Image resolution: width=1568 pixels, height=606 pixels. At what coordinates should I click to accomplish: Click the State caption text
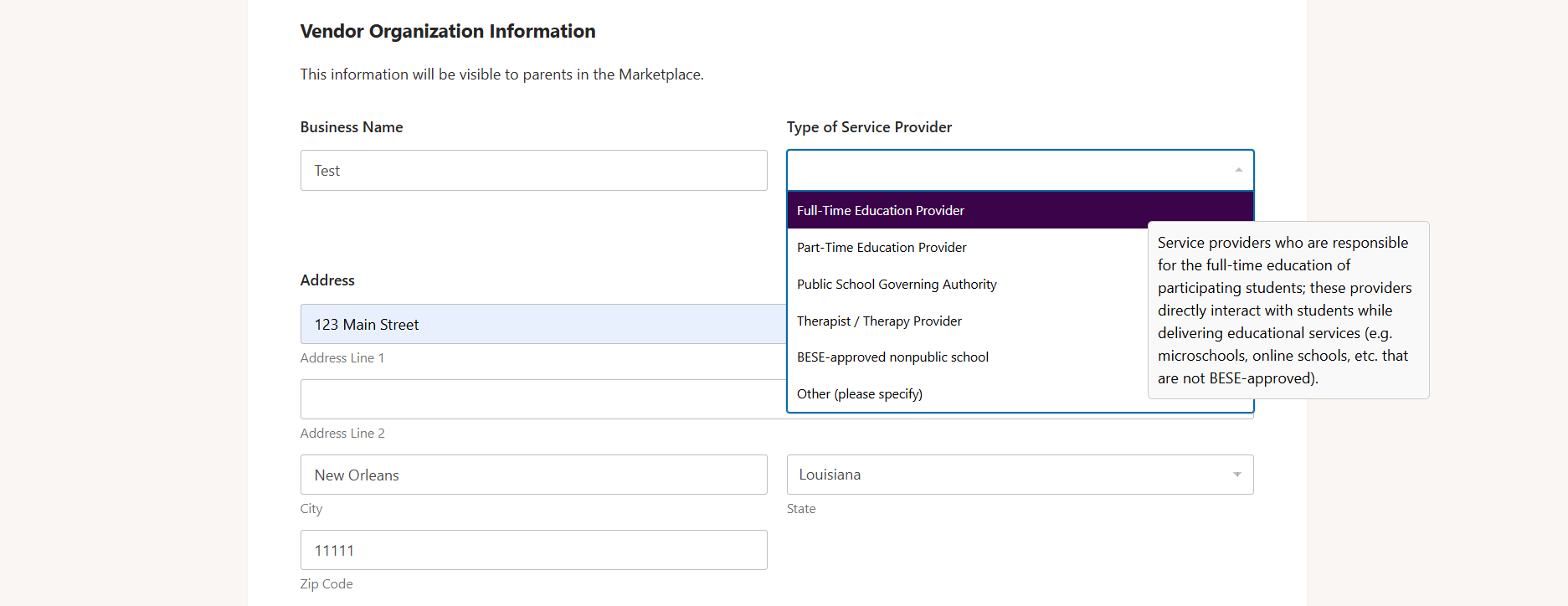point(801,508)
